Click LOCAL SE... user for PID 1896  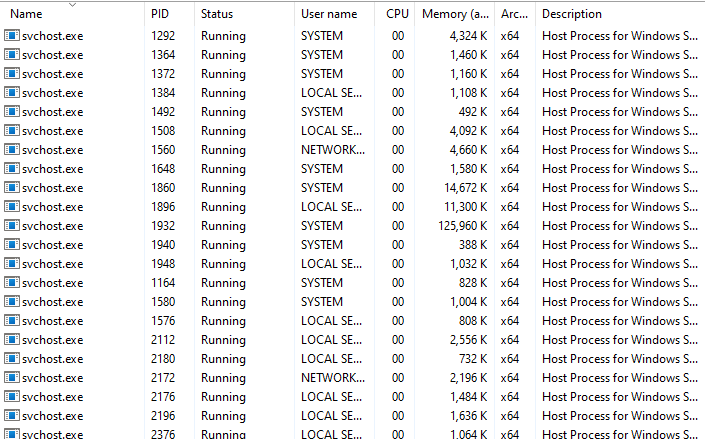[x=331, y=206]
